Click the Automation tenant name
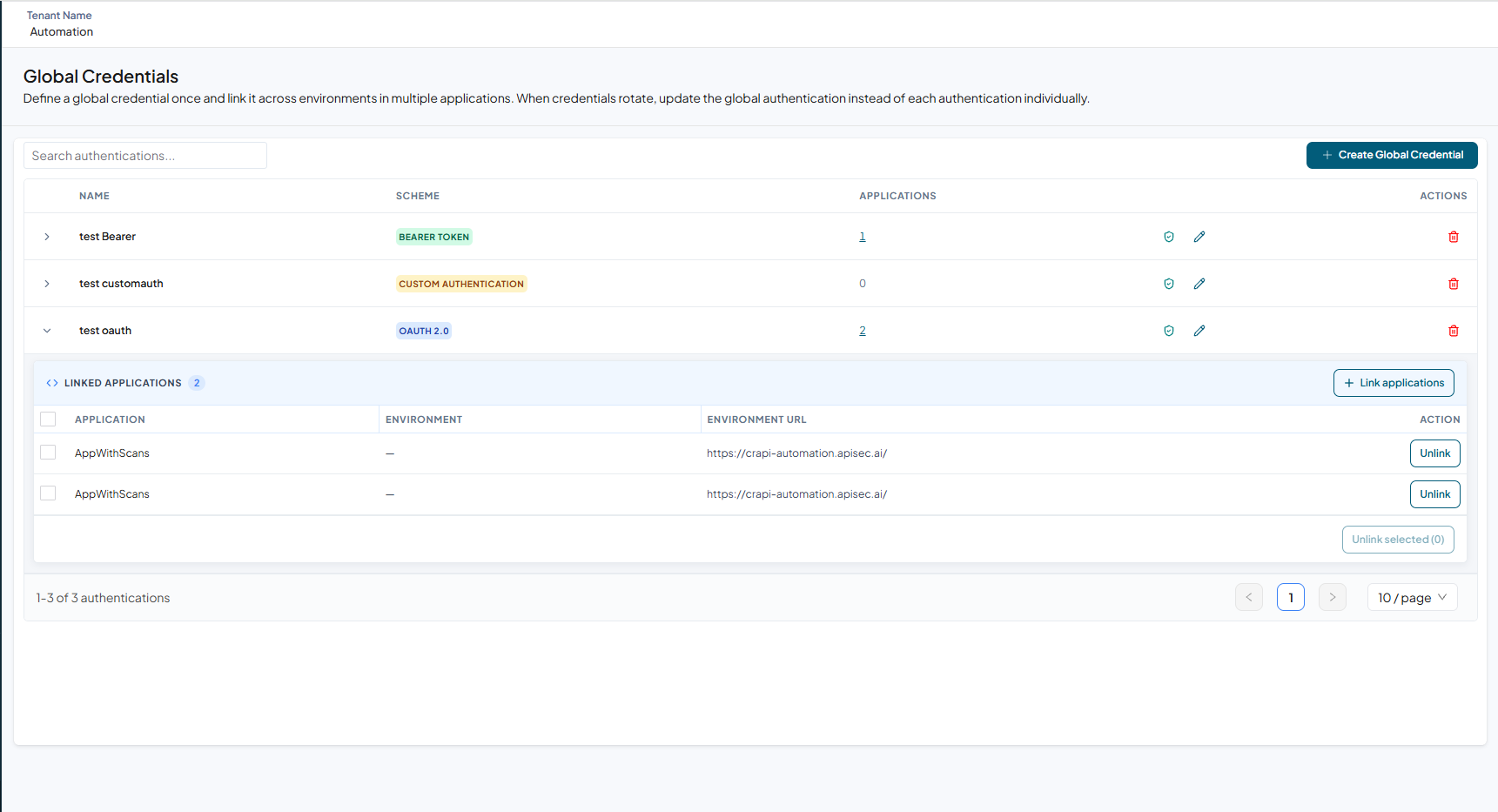1498x812 pixels. tap(62, 32)
